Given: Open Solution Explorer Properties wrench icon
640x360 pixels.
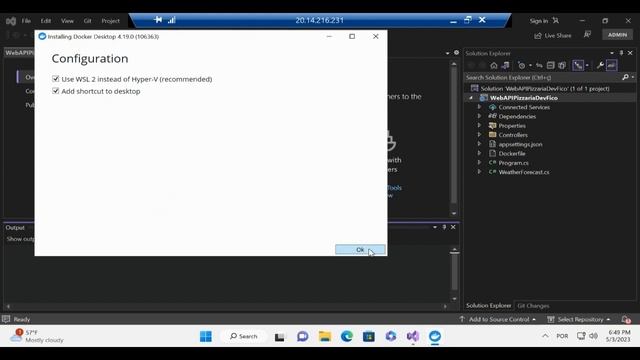Looking at the screenshot, I should pyautogui.click(x=600, y=65).
